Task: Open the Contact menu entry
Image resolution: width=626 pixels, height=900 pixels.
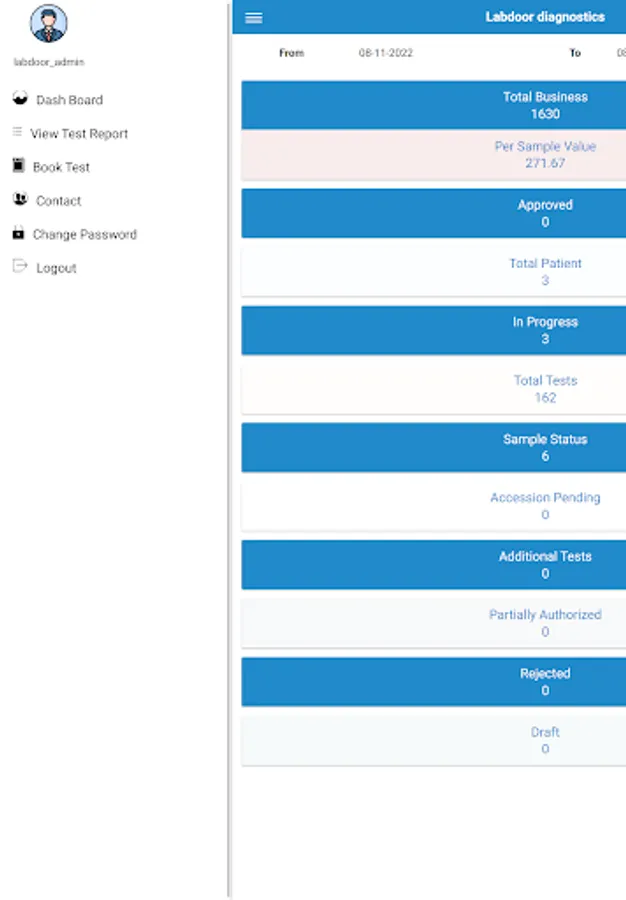Action: (x=58, y=201)
